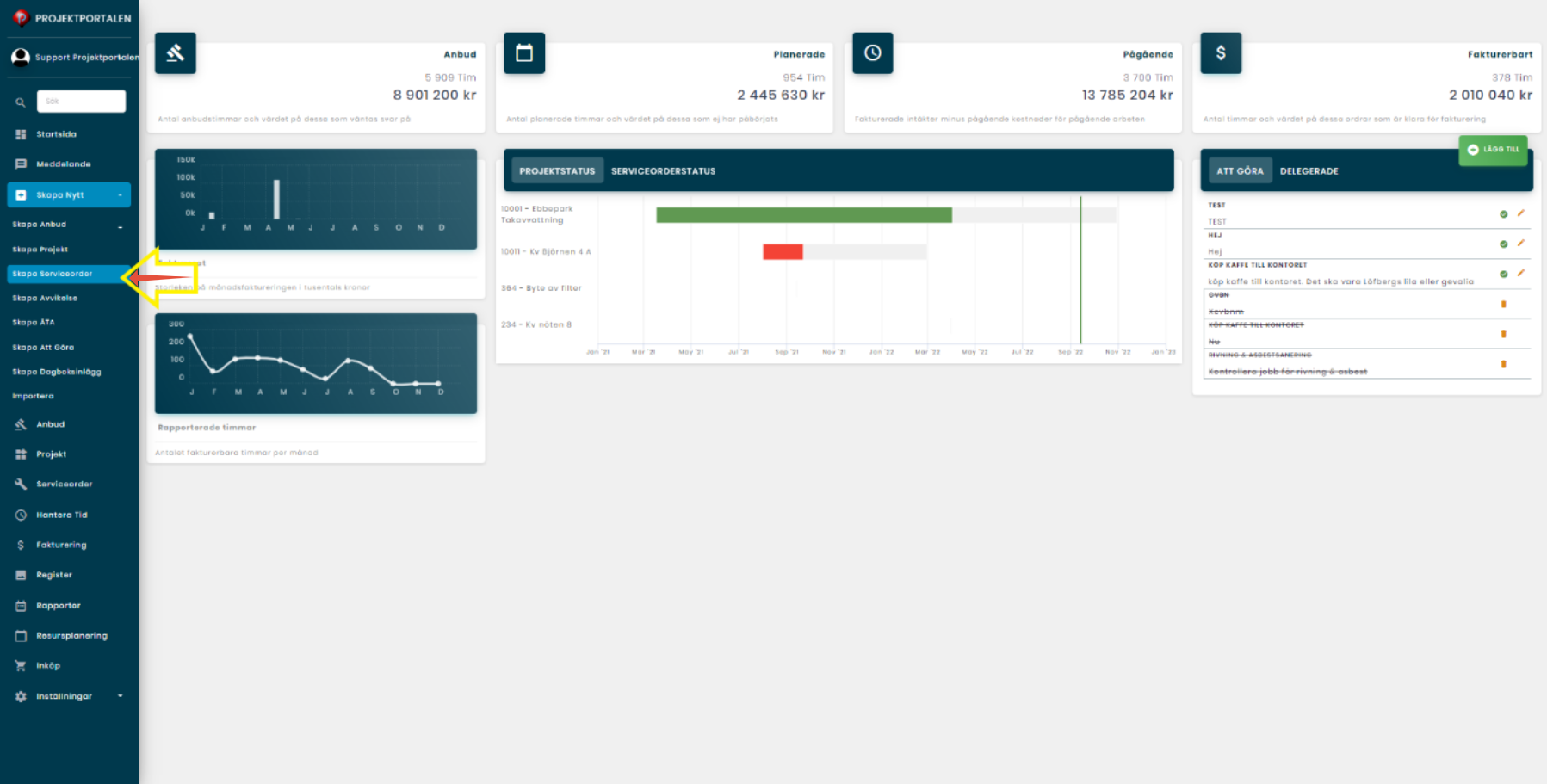Open Skapa Projekt from the sidebar
The height and width of the screenshot is (784, 1547).
tap(40, 250)
